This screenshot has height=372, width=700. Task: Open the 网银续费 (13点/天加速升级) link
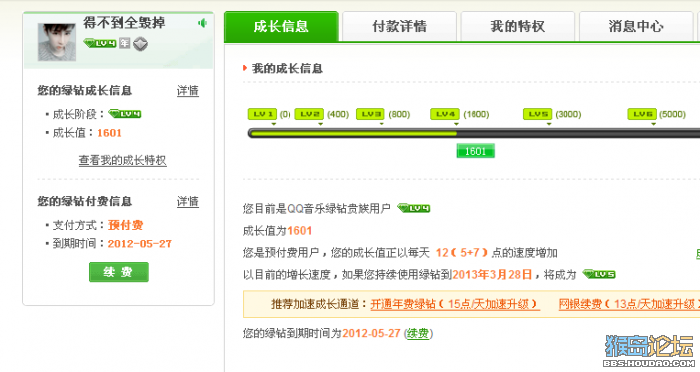coord(629,304)
